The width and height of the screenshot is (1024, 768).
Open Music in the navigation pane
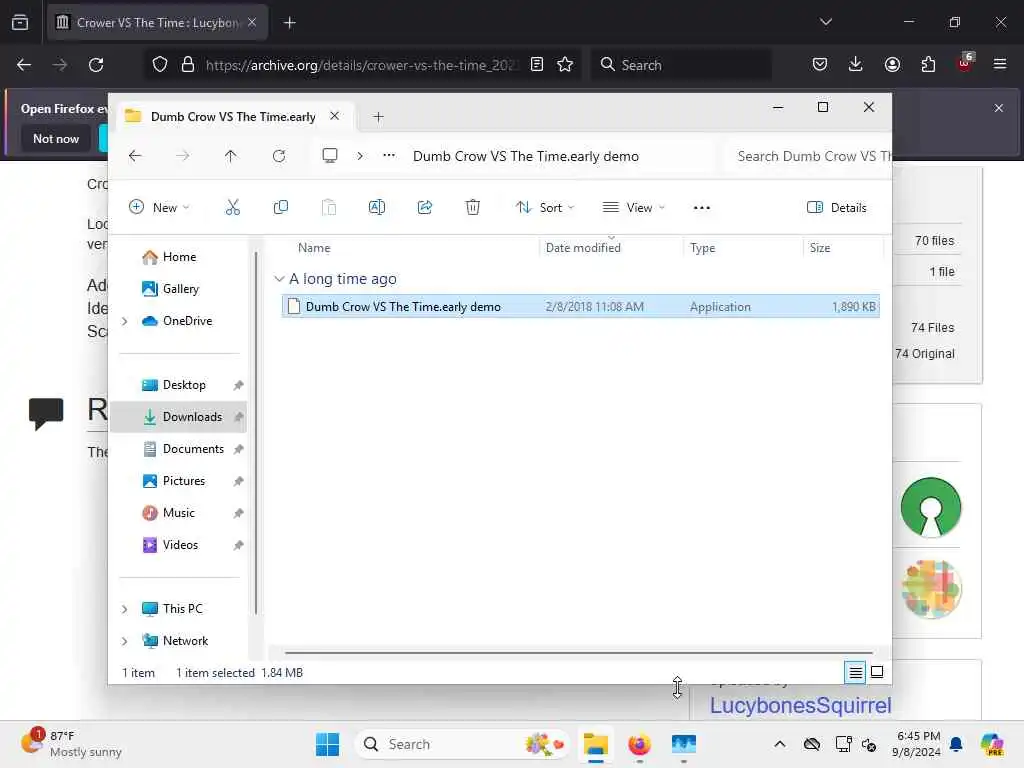point(179,513)
